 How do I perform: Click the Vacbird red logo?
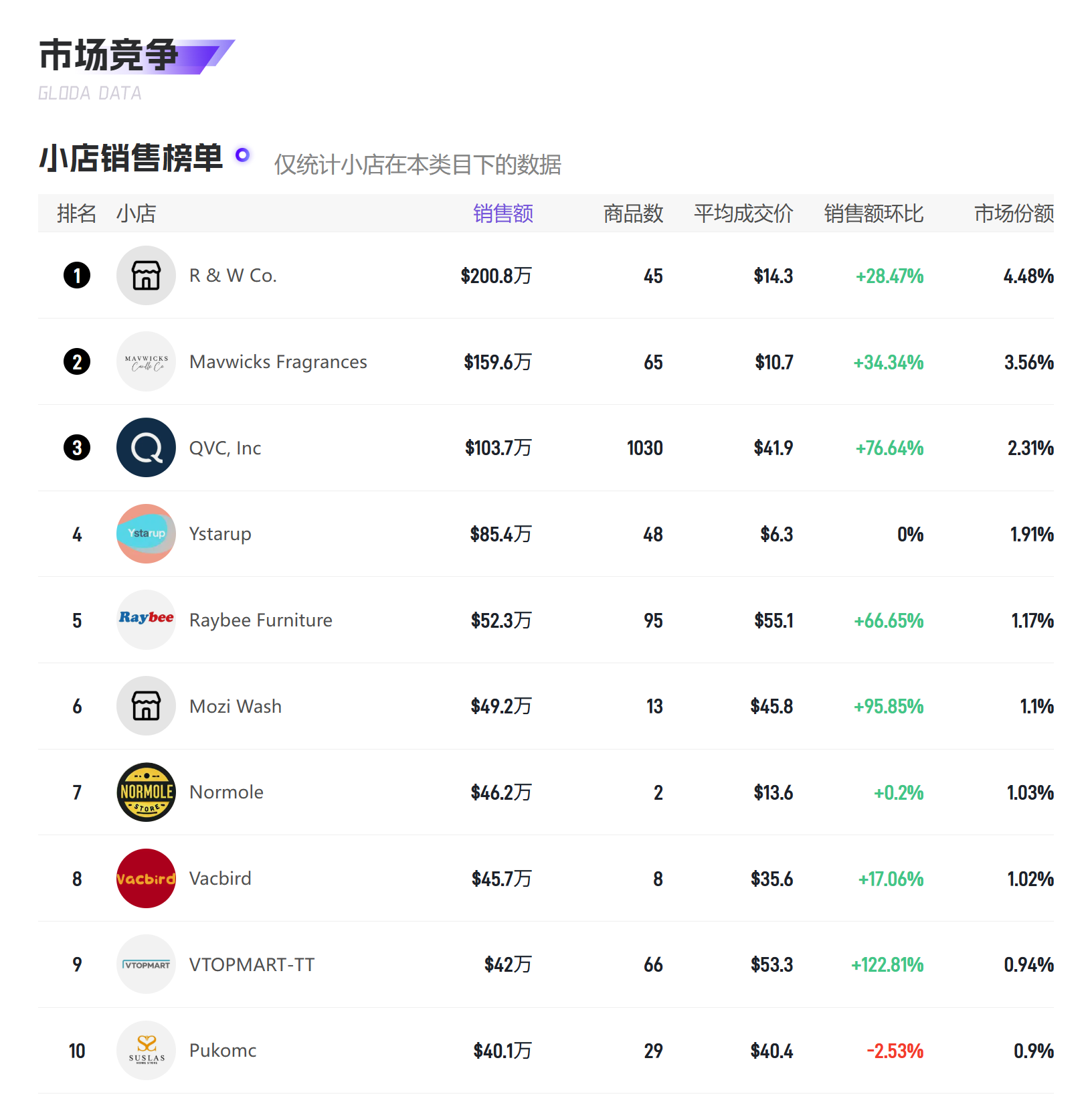tap(146, 878)
